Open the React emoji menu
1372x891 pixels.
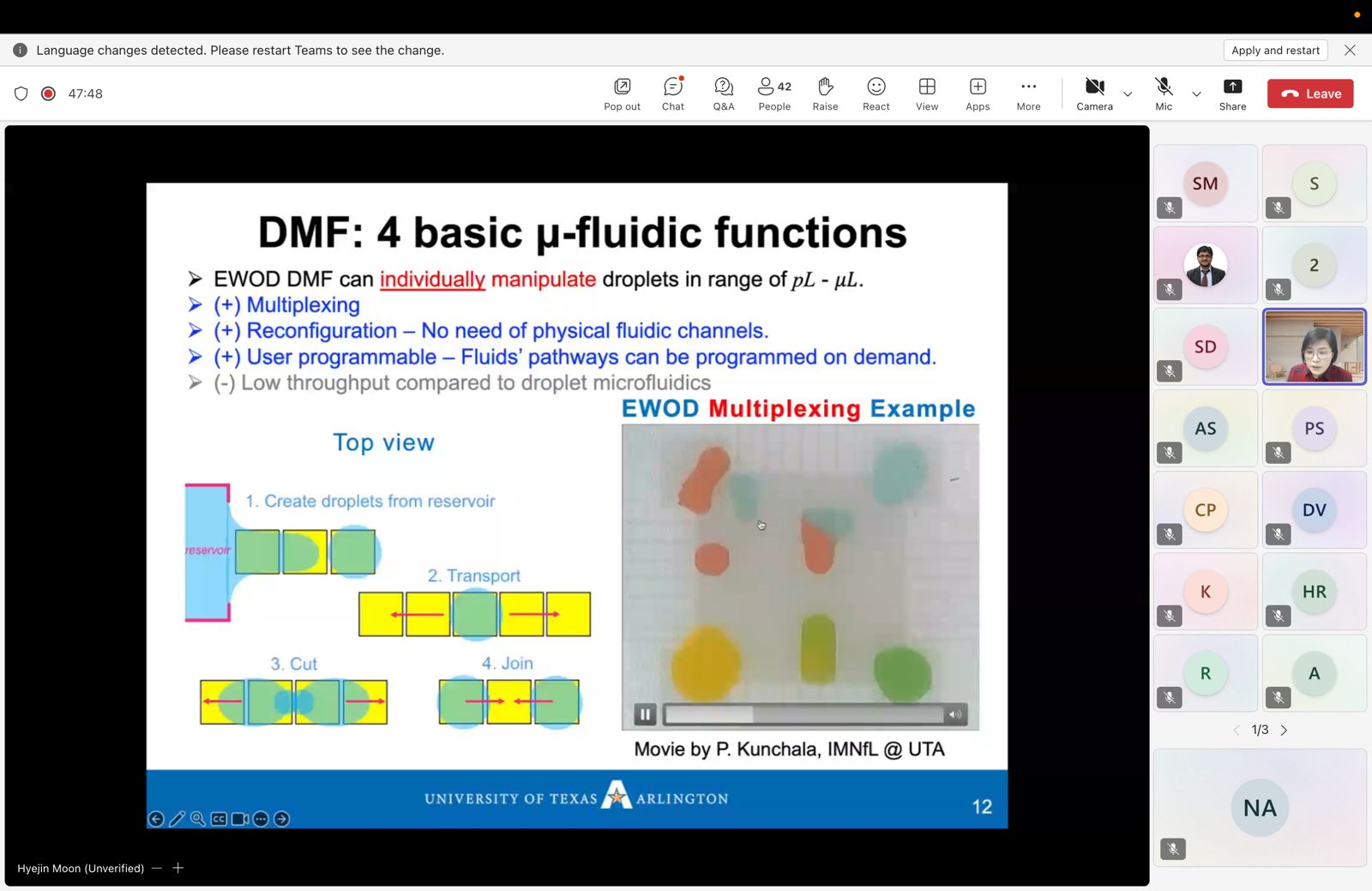[x=876, y=93]
